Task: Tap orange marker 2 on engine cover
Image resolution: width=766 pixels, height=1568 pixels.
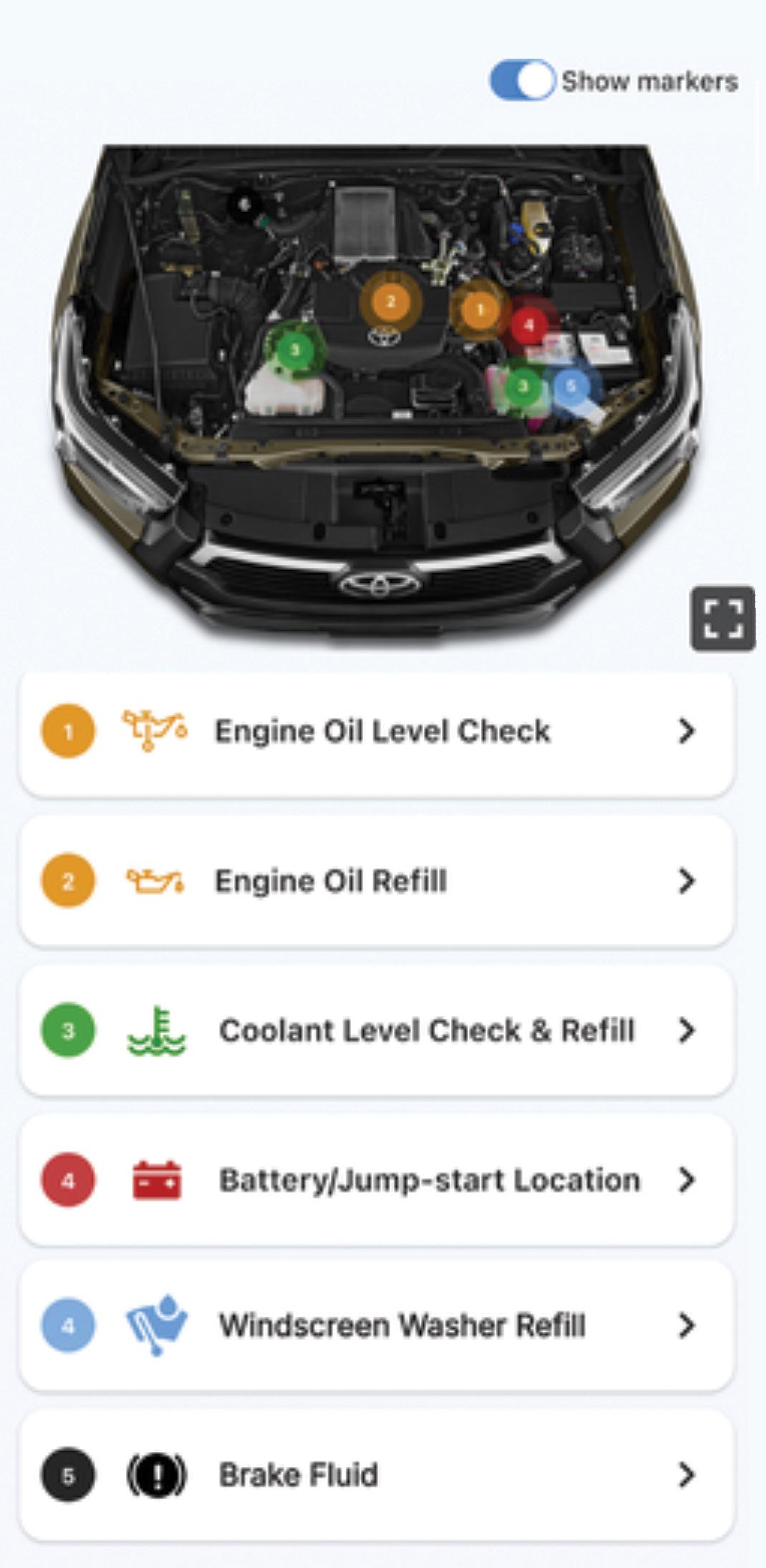Action: (390, 301)
